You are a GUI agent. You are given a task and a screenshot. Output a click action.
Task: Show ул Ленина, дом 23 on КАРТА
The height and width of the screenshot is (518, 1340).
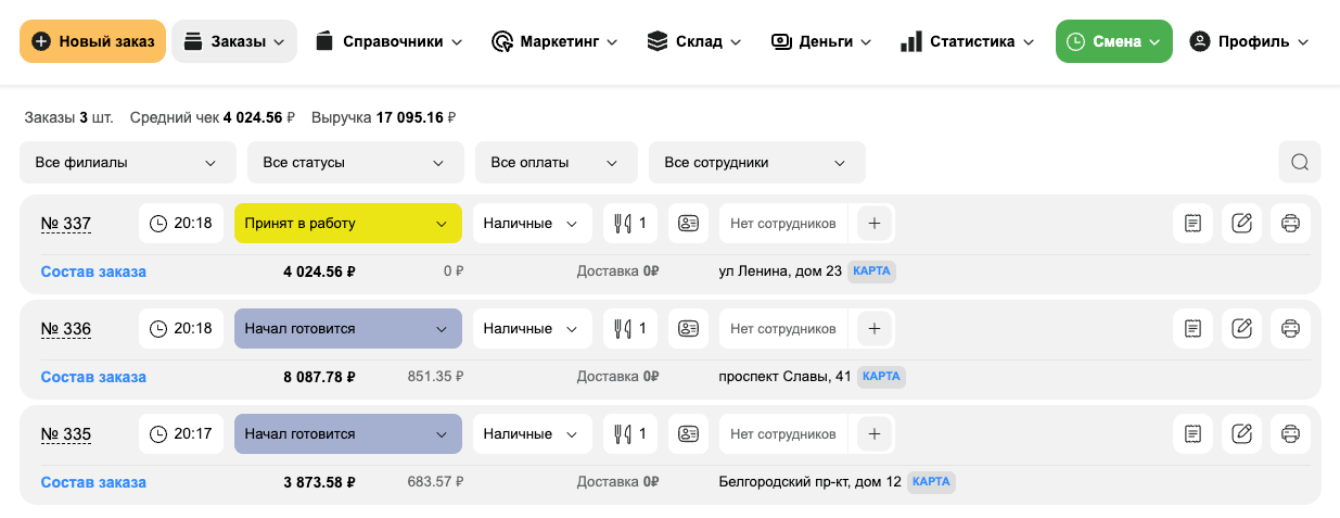pos(872,271)
